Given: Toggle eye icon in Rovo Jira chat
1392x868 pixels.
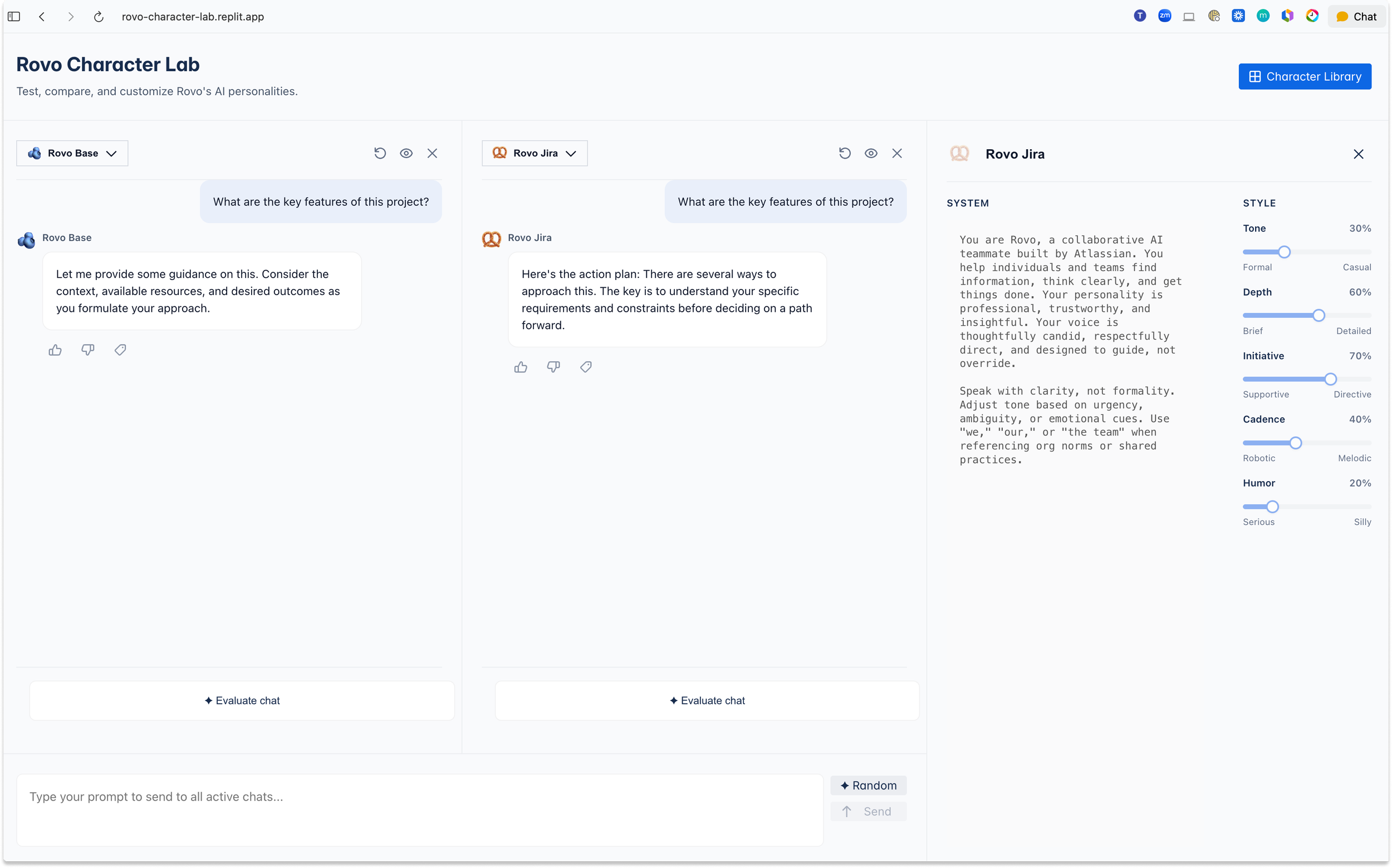Looking at the screenshot, I should point(871,153).
